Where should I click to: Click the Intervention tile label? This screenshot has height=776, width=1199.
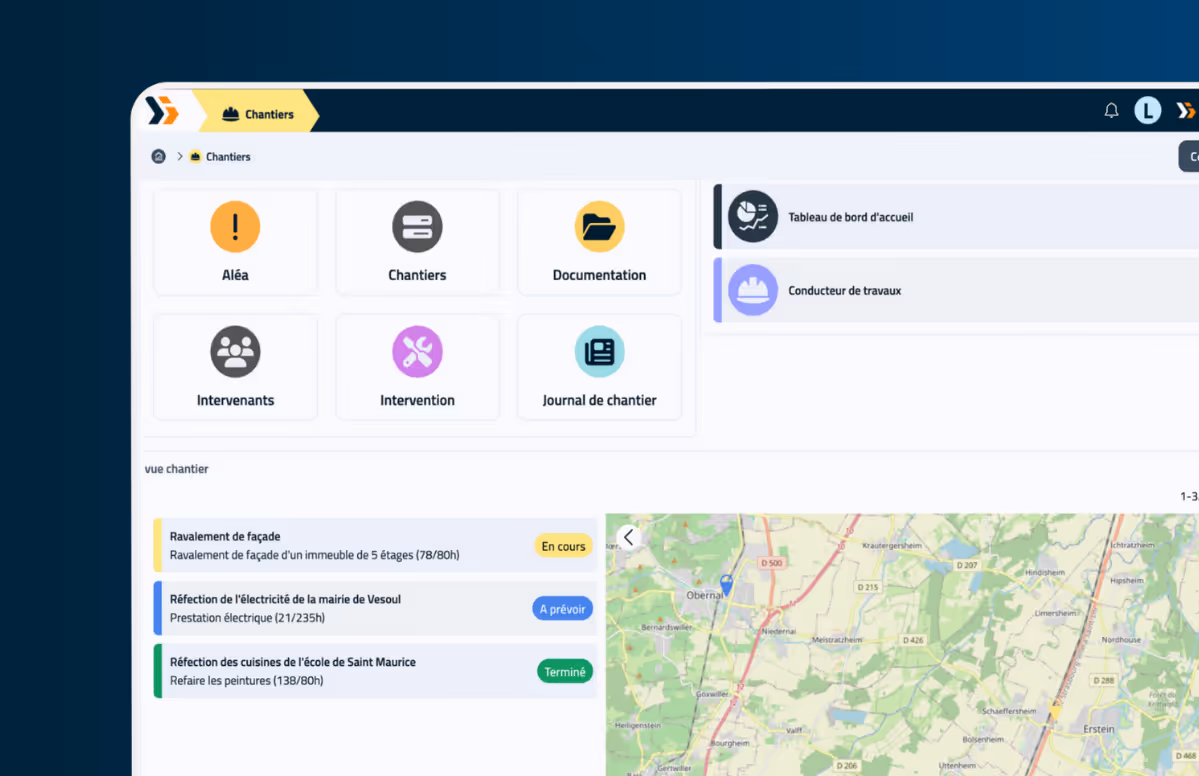click(x=417, y=401)
